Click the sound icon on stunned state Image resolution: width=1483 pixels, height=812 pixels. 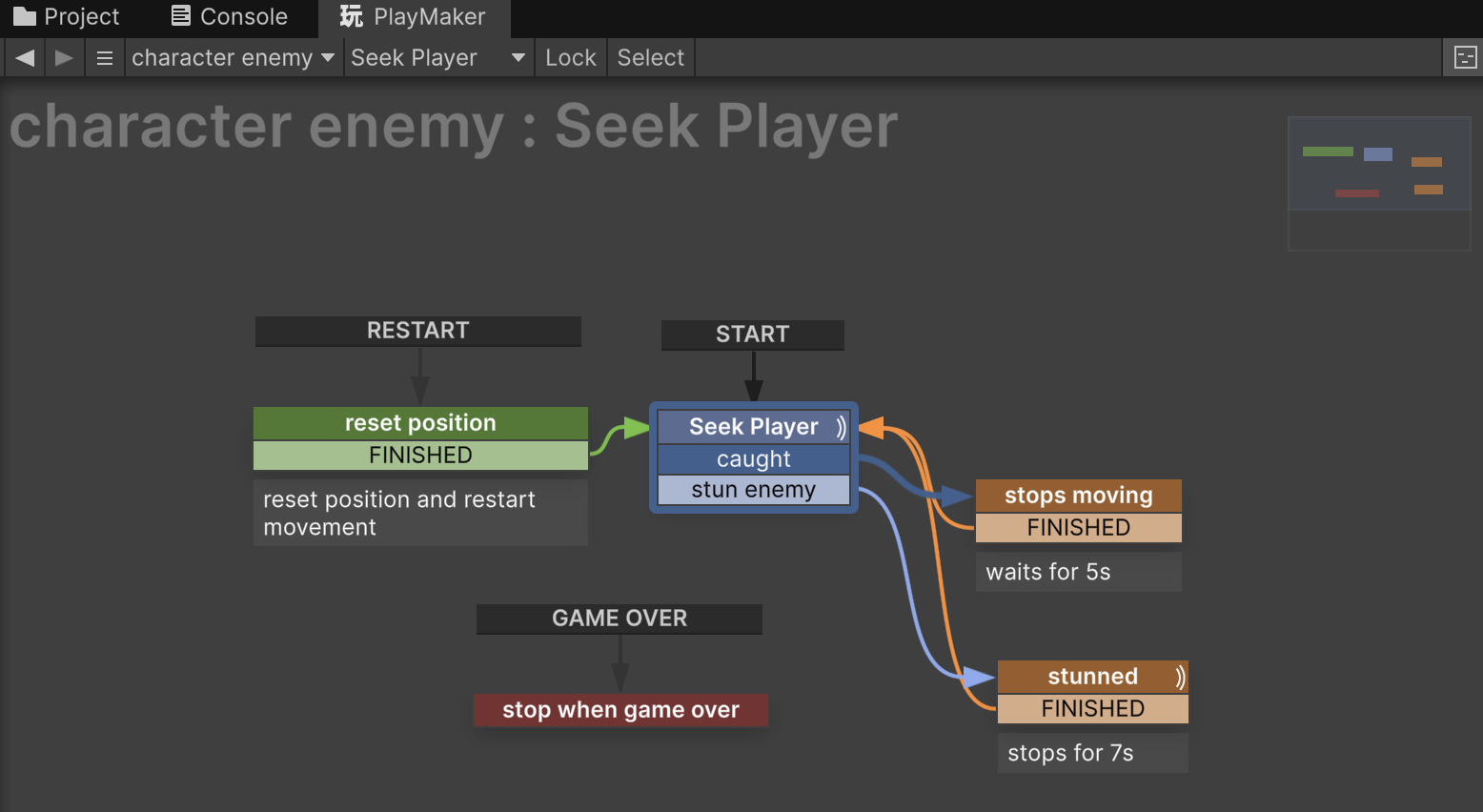coord(1180,676)
